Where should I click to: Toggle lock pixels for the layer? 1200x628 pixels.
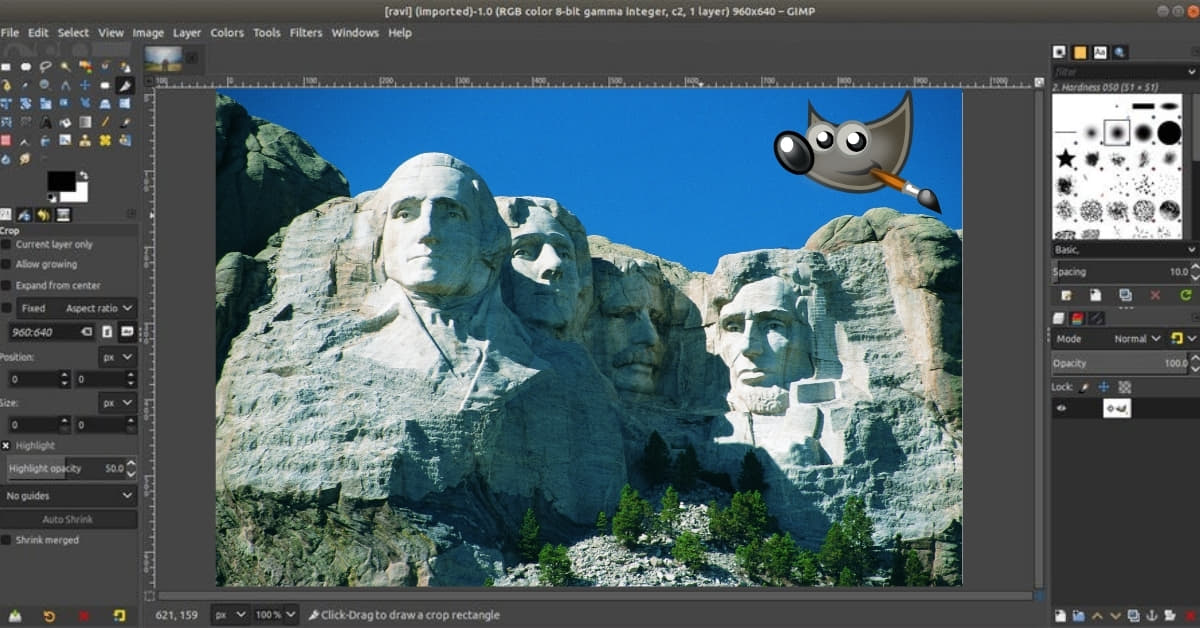click(1084, 386)
